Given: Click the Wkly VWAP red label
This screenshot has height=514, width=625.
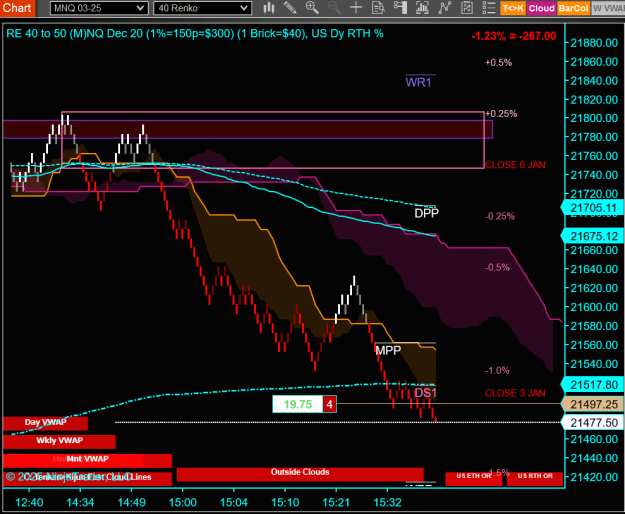Looking at the screenshot, I should [59, 441].
